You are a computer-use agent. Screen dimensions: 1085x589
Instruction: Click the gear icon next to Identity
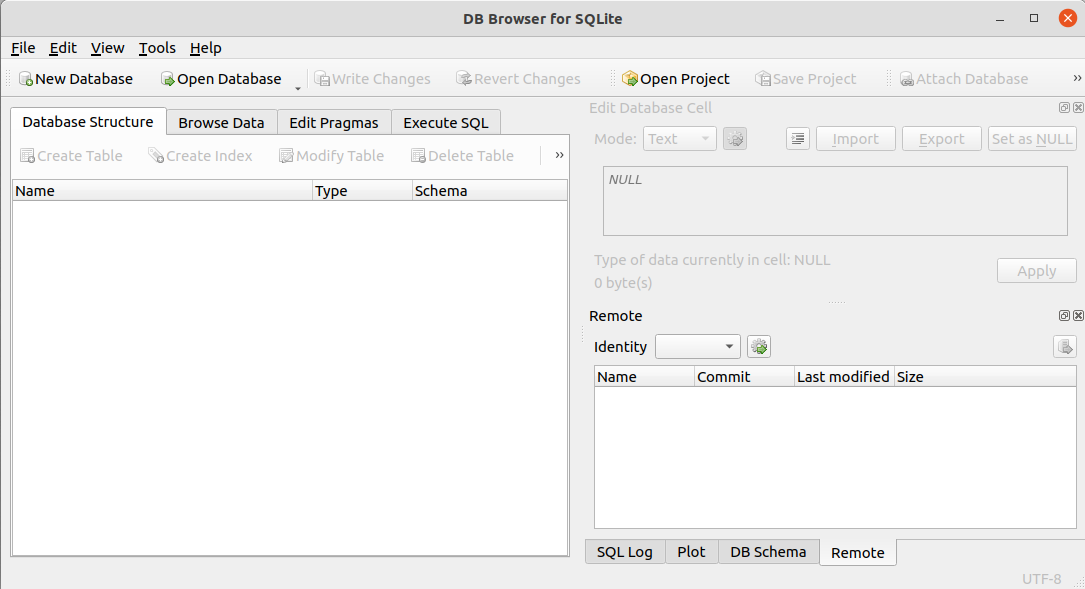[x=759, y=347]
